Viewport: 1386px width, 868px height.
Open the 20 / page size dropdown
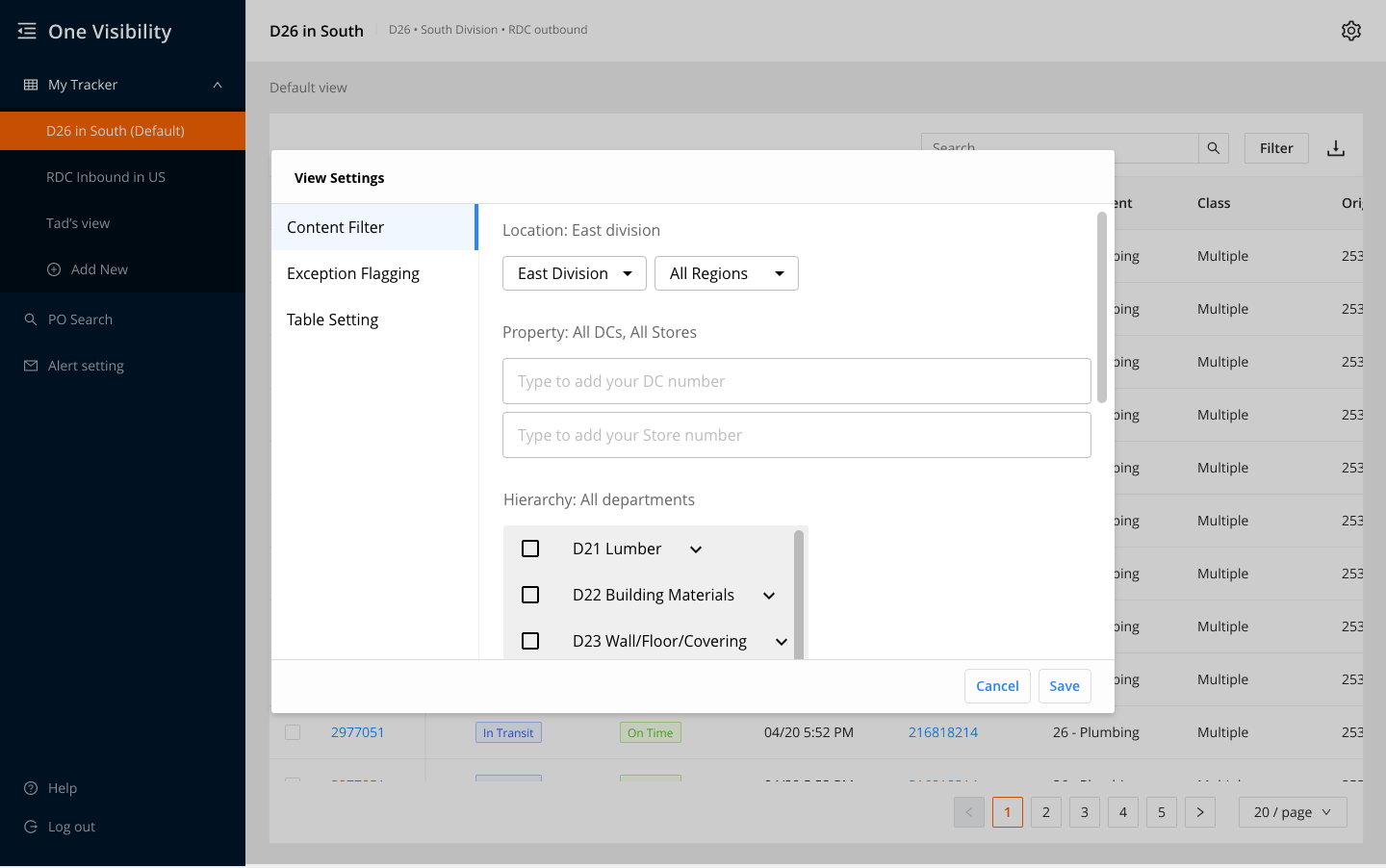pos(1293,812)
